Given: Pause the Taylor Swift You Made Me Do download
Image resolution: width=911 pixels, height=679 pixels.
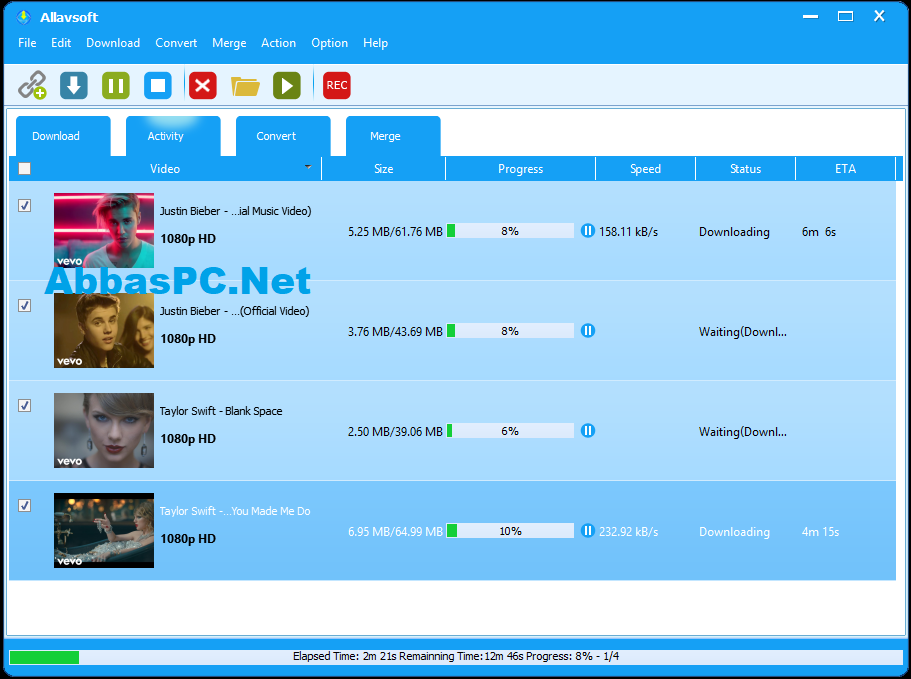Looking at the screenshot, I should click(587, 530).
